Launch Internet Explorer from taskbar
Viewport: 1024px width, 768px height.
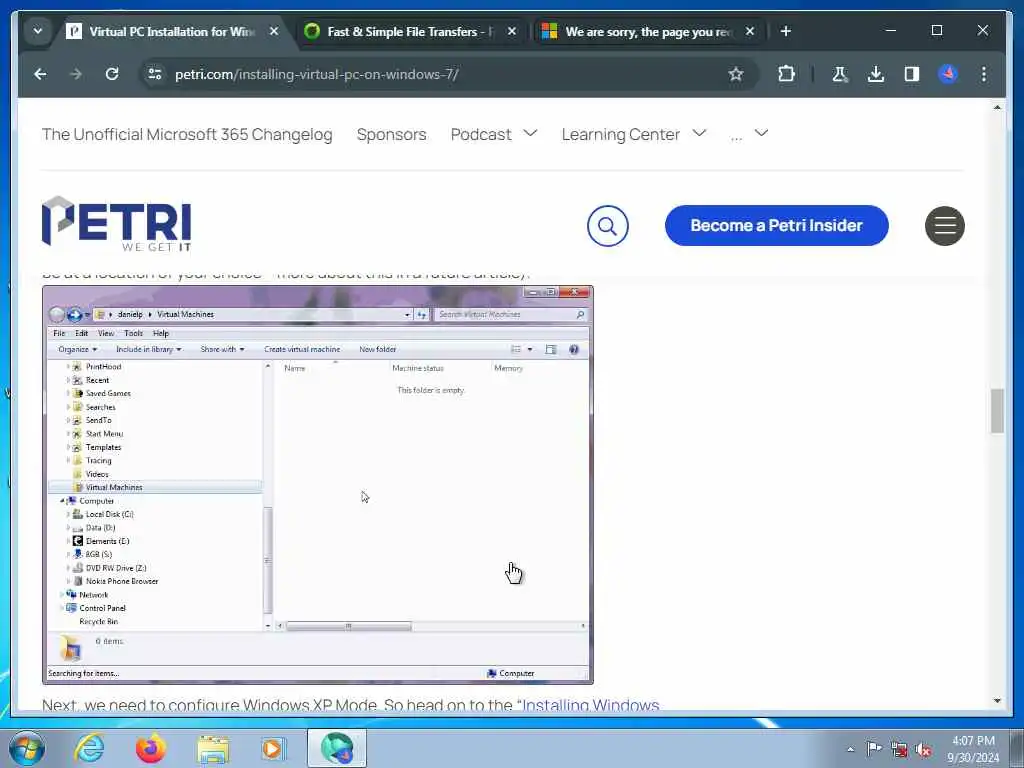pyautogui.click(x=89, y=748)
